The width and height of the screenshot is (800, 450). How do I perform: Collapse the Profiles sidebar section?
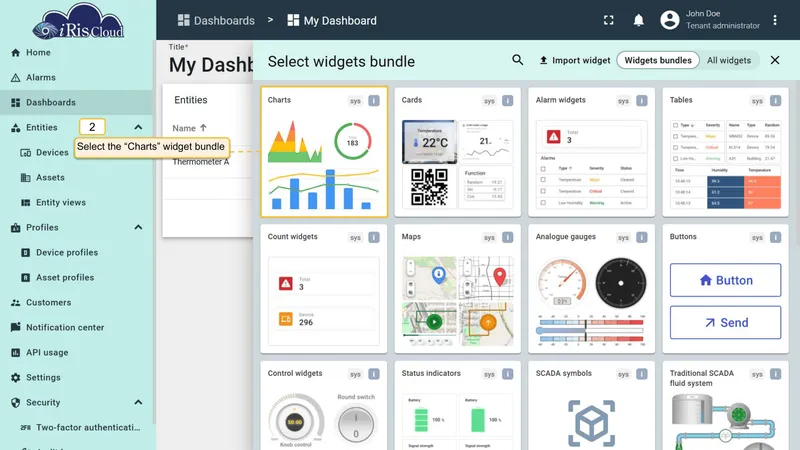coord(138,228)
